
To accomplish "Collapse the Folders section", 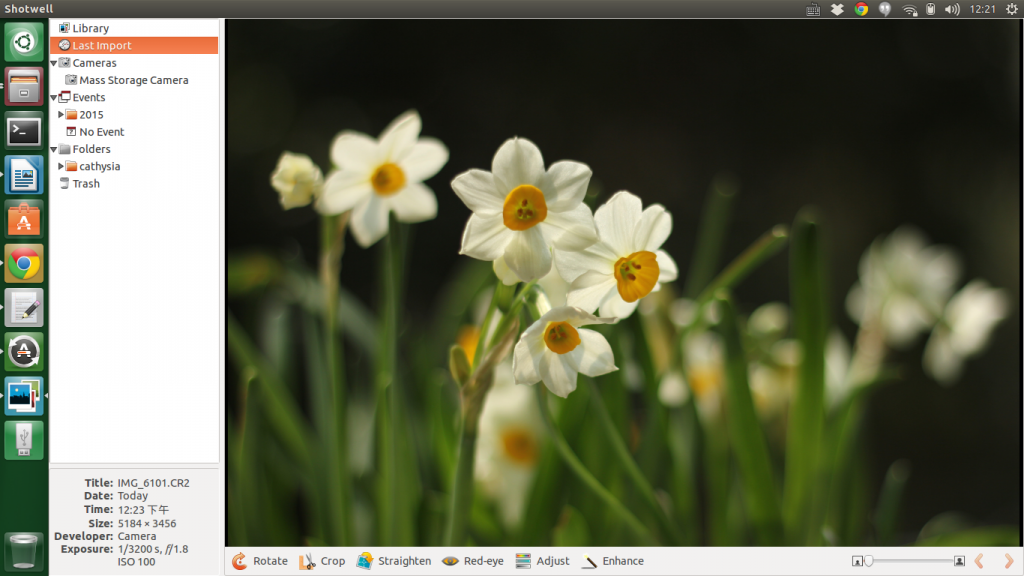I will coord(54,149).
